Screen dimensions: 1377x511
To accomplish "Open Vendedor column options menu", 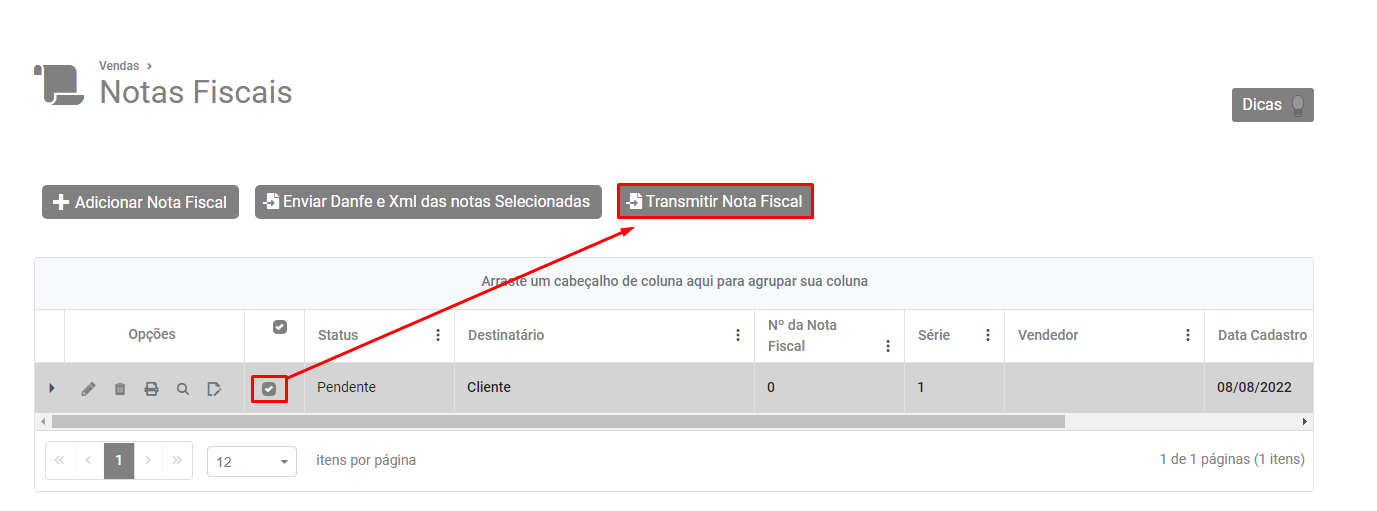I will tap(1187, 335).
